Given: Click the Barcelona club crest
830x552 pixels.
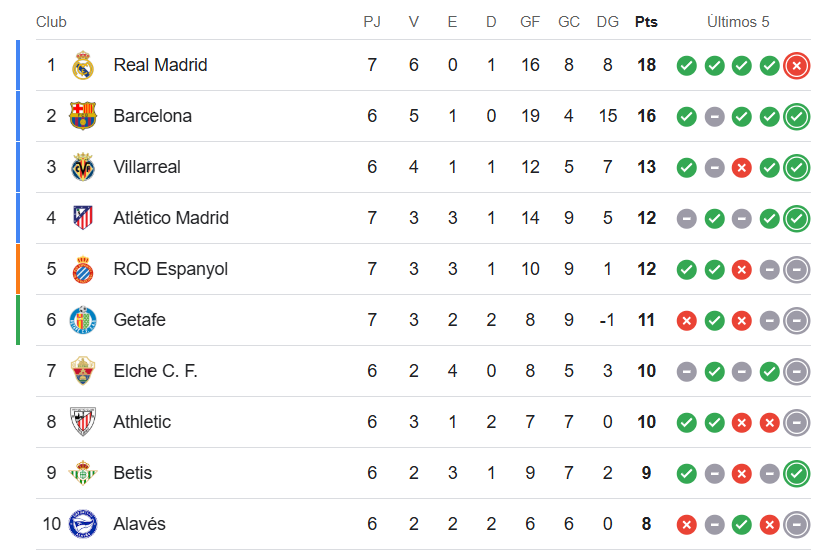Looking at the screenshot, I should tap(83, 116).
